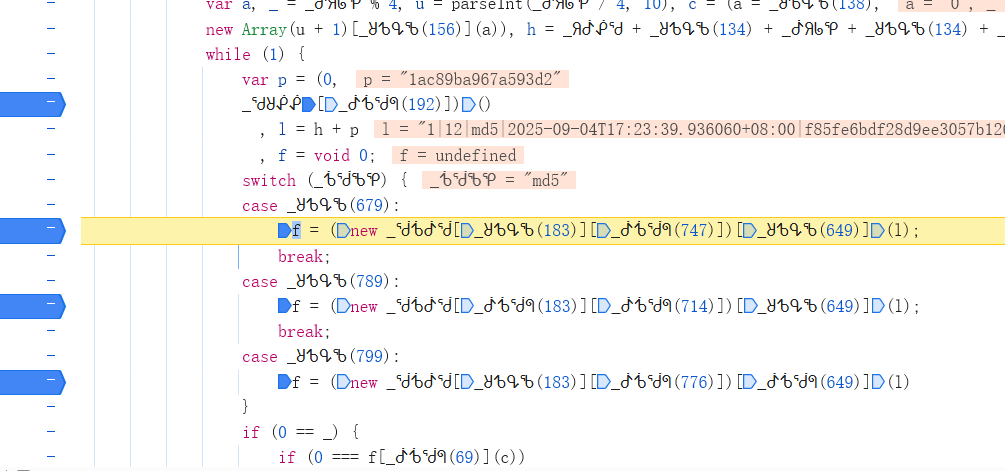Toggle the inline marker before the (183) call on the (776) line
Image resolution: width=1005 pixels, height=471 pixels.
pos(468,382)
